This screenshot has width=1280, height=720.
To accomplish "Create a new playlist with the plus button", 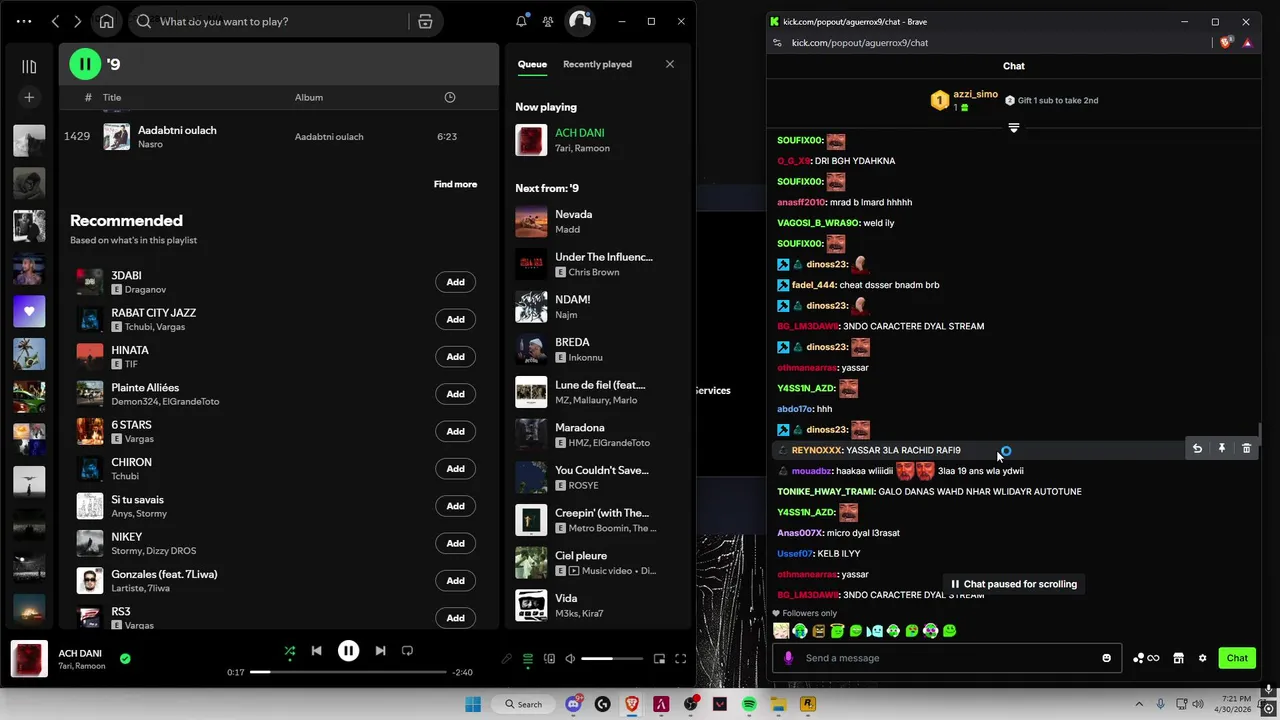I will tap(29, 97).
